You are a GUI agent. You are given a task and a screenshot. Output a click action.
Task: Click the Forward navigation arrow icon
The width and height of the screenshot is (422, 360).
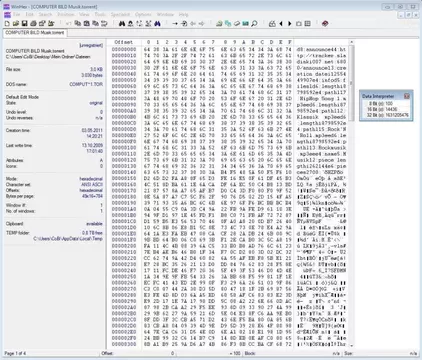pyautogui.click(x=201, y=23)
